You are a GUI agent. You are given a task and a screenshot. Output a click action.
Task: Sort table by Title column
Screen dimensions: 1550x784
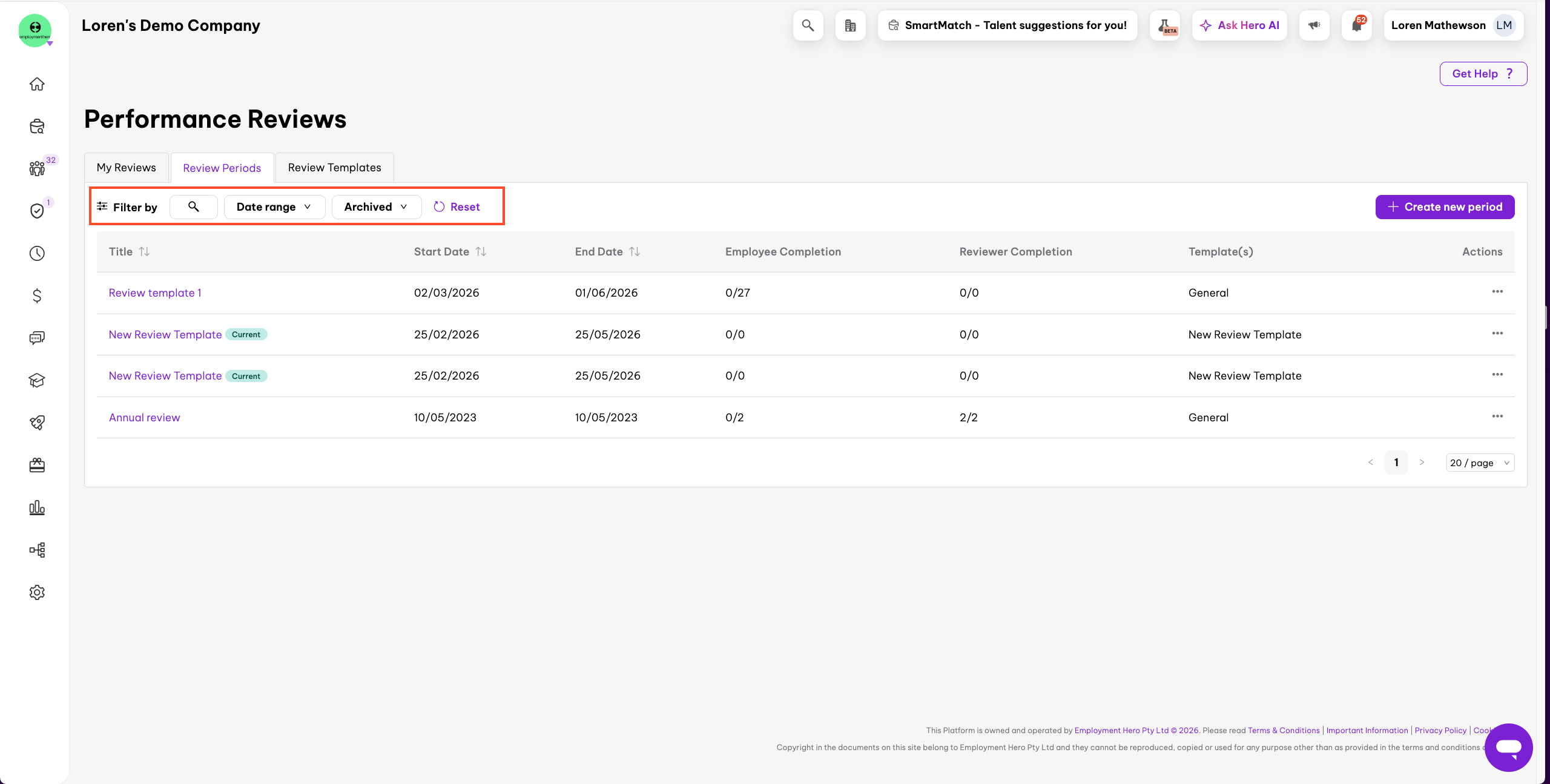[x=144, y=251]
